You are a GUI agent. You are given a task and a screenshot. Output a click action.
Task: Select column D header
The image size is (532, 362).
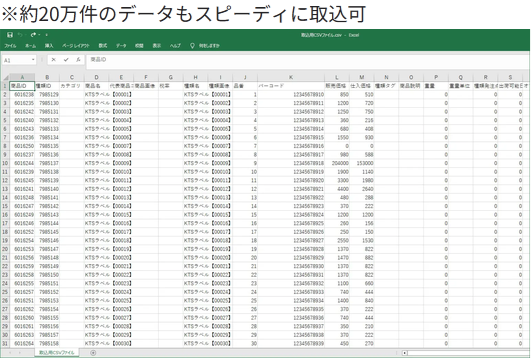point(96,77)
